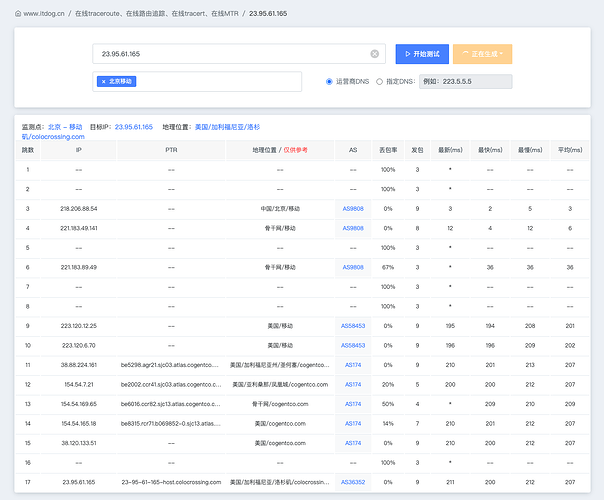The width and height of the screenshot is (604, 500).
Task: Open AS9808 link in hop 3
Action: tap(353, 209)
